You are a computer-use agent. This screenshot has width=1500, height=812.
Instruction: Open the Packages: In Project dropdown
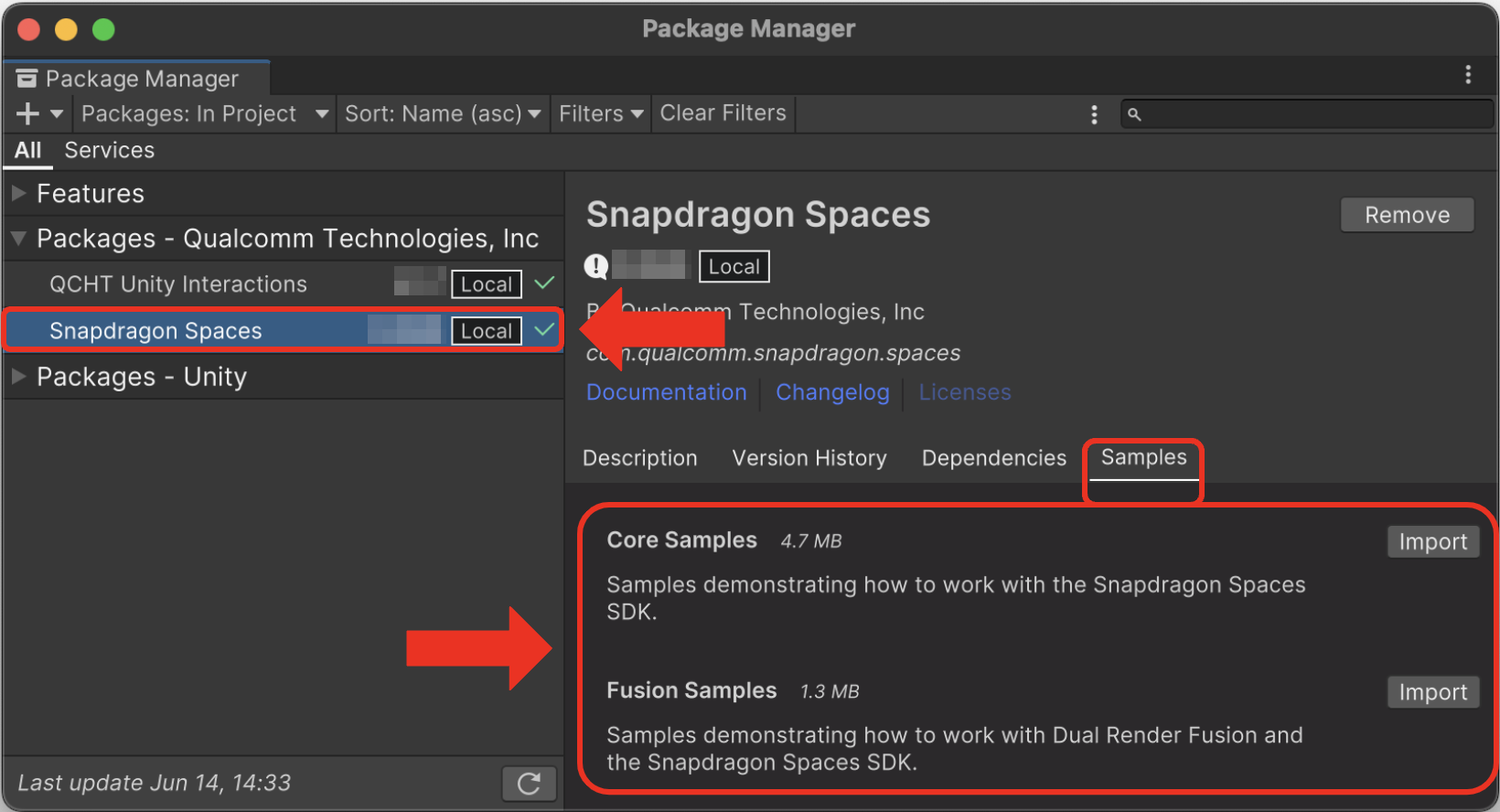205,113
